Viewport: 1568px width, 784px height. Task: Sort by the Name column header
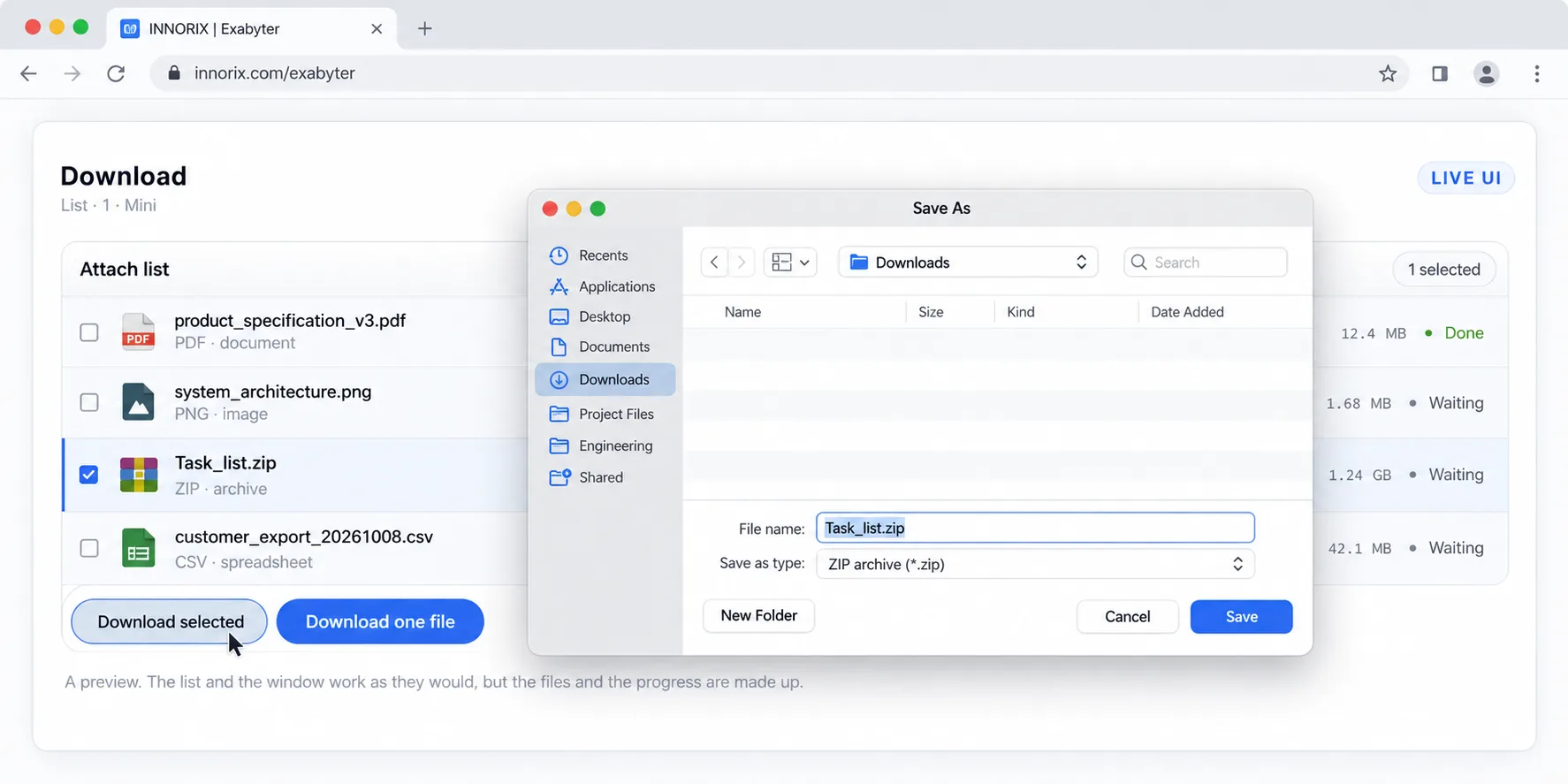click(742, 312)
